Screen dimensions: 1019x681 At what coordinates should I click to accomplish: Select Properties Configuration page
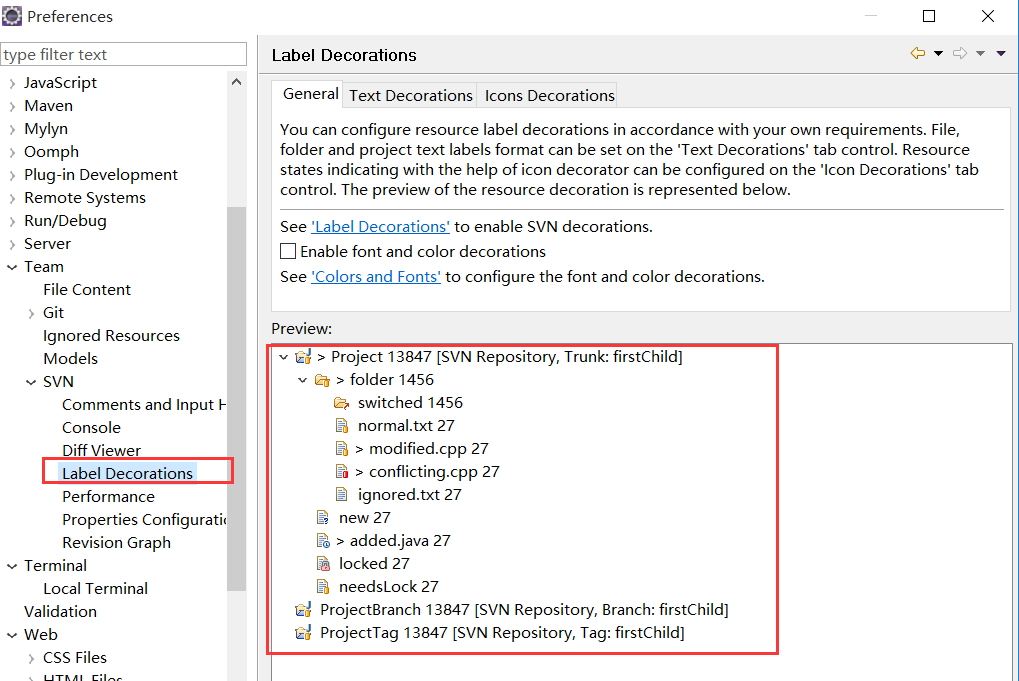[144, 520]
